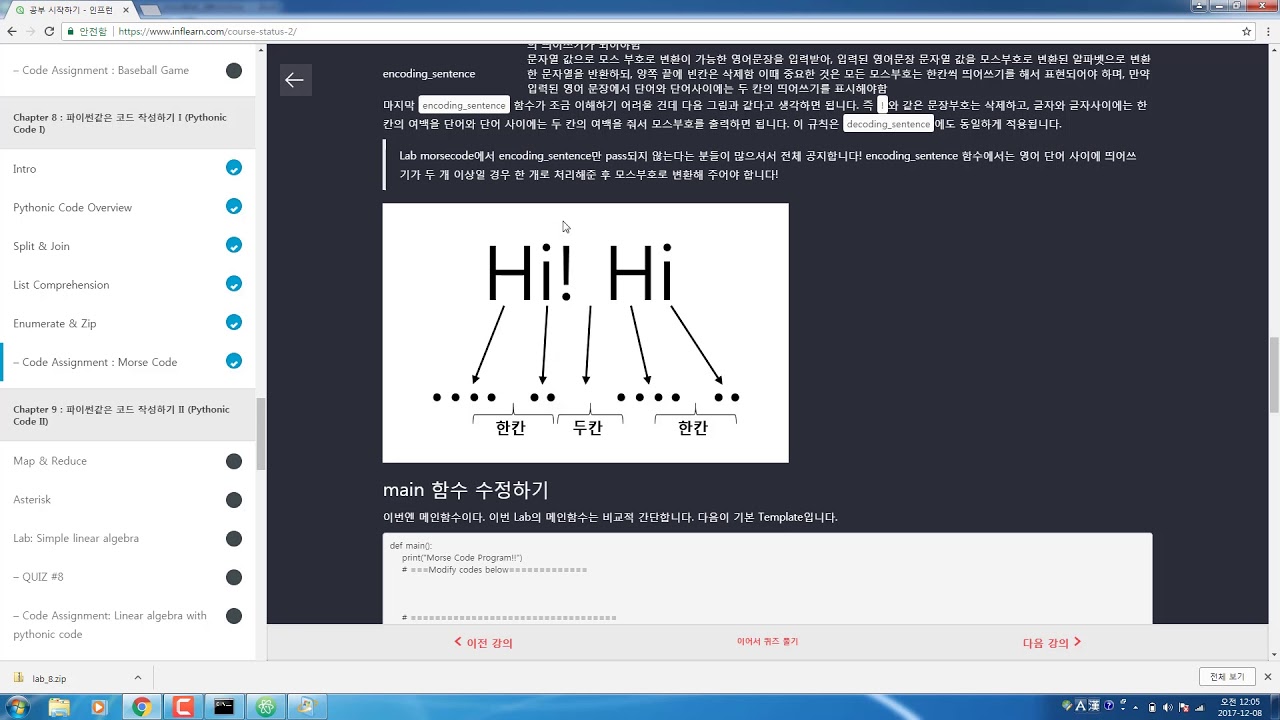
Task: Click the Hi! Hi morse code diagram image
Action: (x=585, y=333)
